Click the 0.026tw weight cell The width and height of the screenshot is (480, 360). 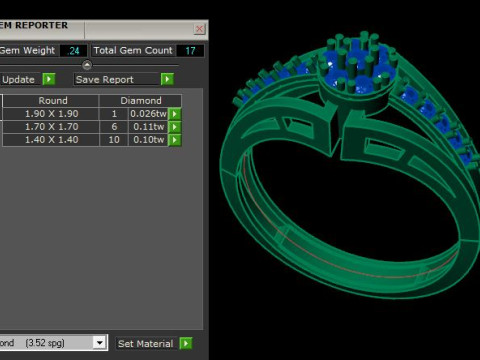148,114
